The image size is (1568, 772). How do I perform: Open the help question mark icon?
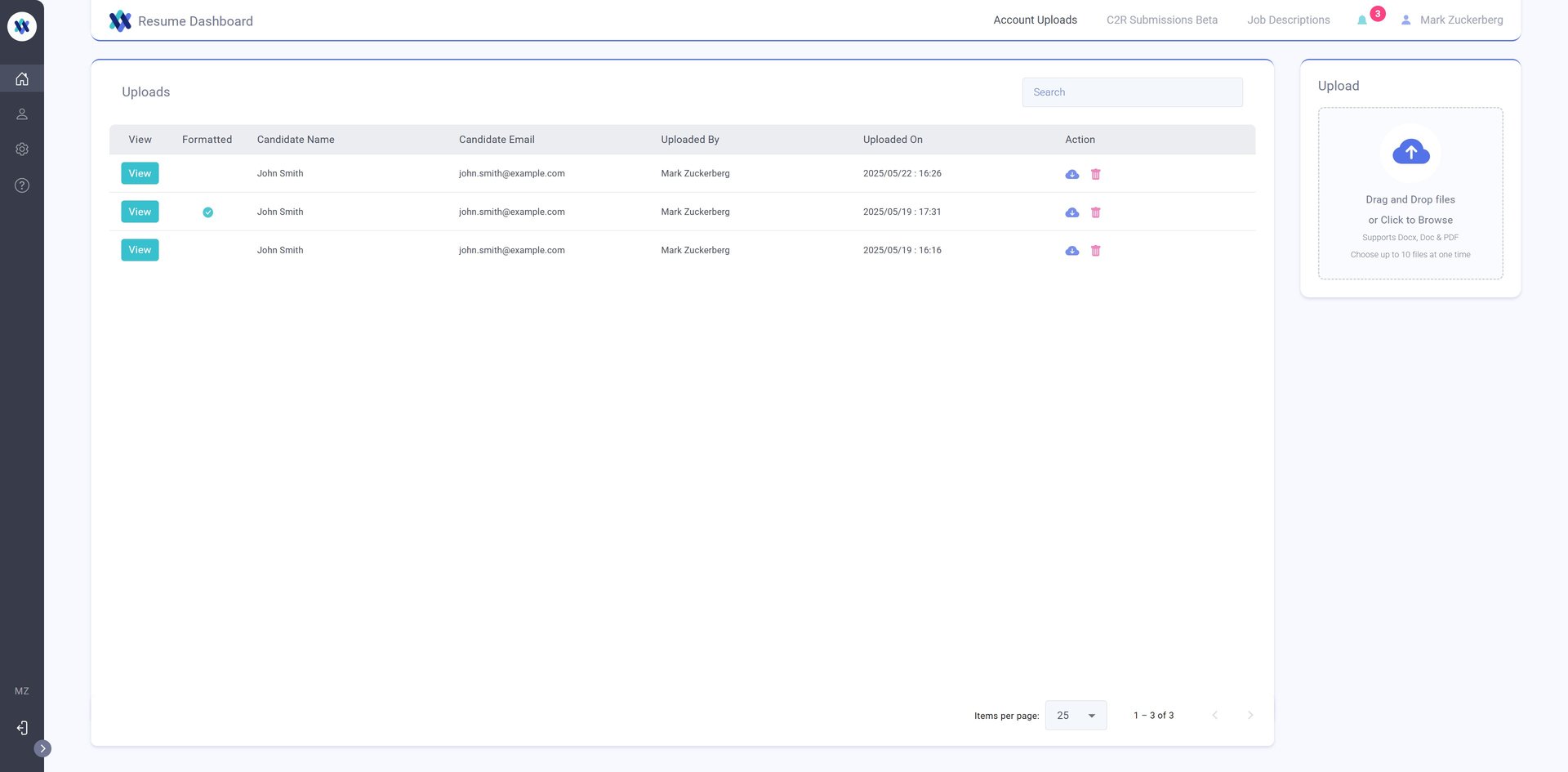(x=22, y=185)
